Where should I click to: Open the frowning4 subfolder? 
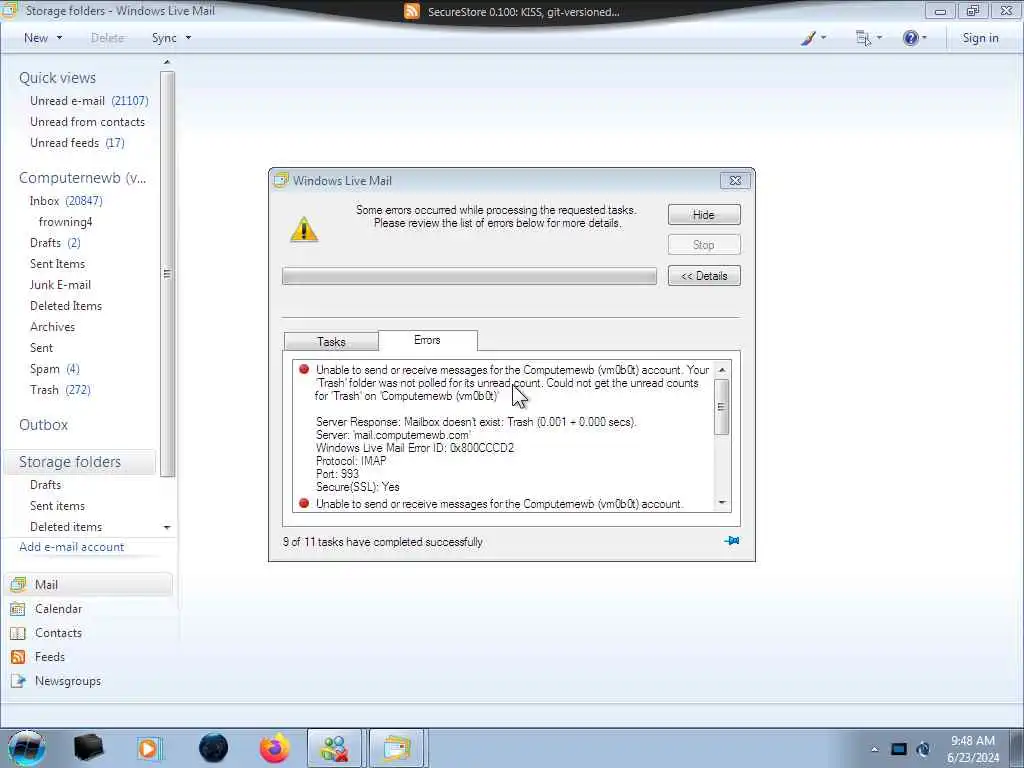[x=65, y=222]
